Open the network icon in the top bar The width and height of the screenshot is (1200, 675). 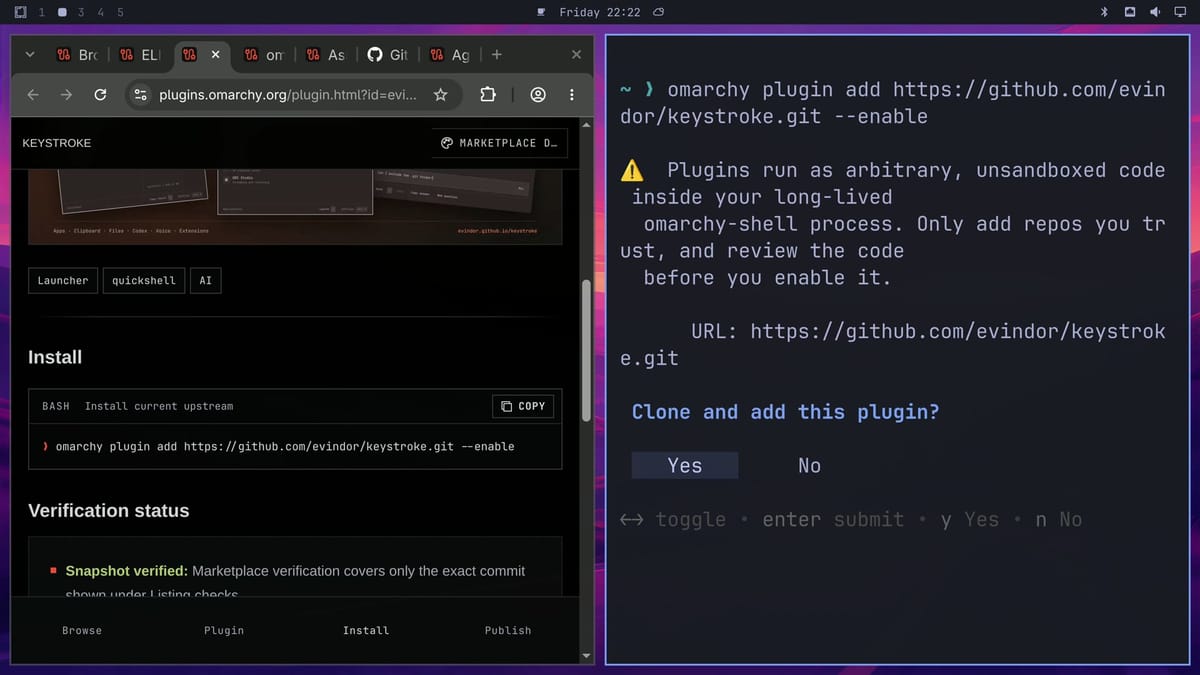click(1130, 12)
